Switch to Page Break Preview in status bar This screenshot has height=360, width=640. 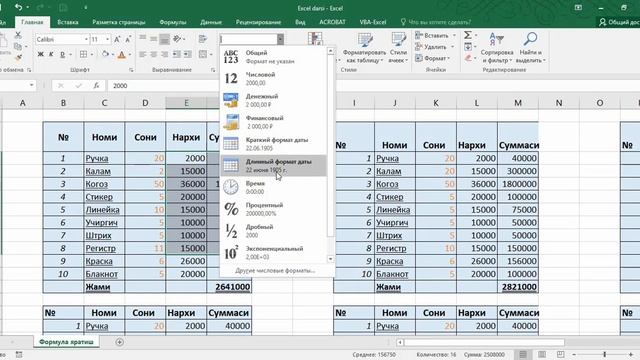coord(560,354)
